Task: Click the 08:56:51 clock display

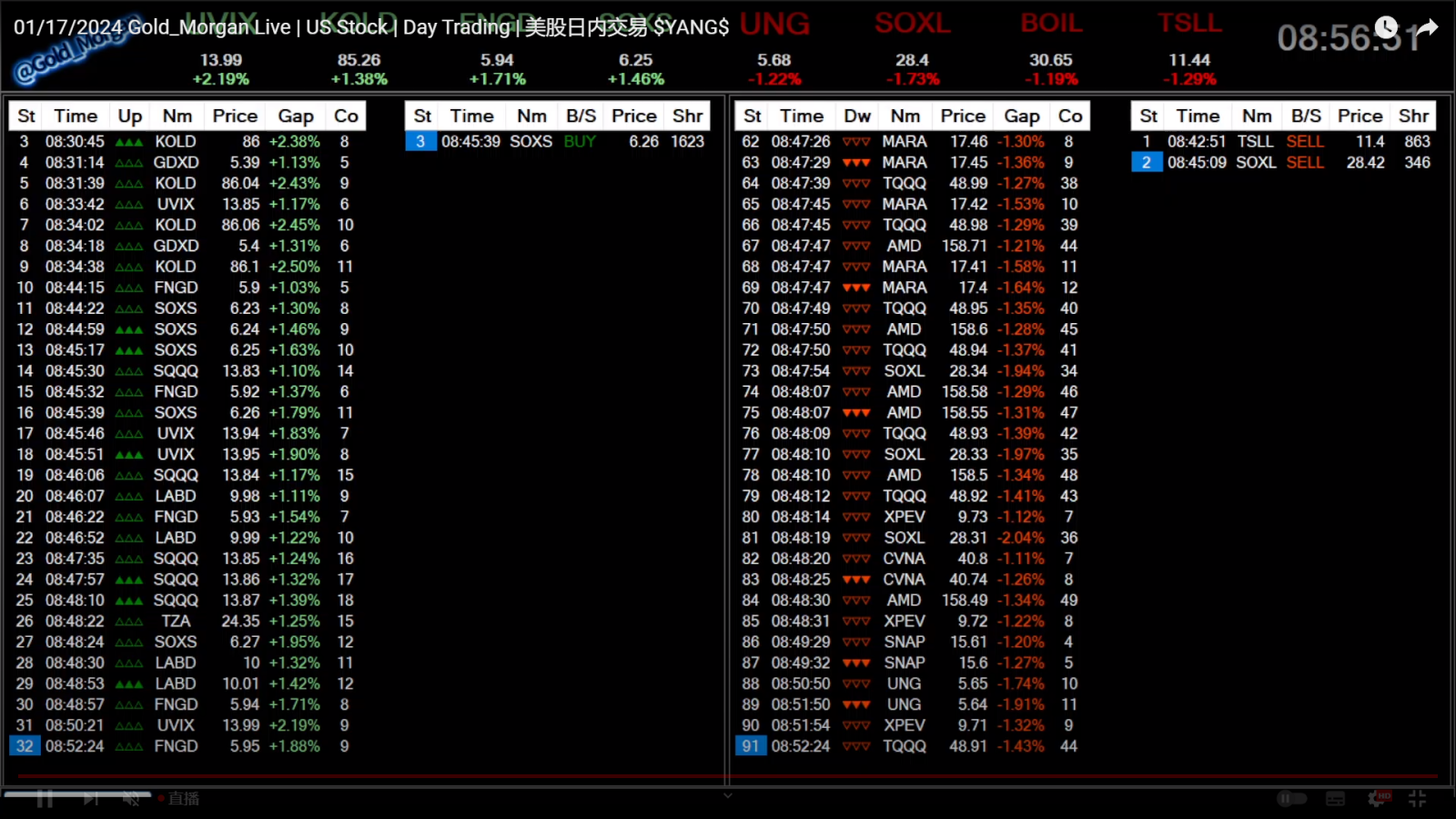Action: pyautogui.click(x=1350, y=38)
